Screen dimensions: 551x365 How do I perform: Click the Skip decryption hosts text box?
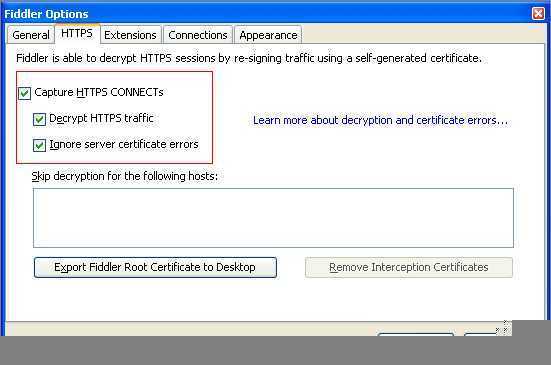click(273, 218)
